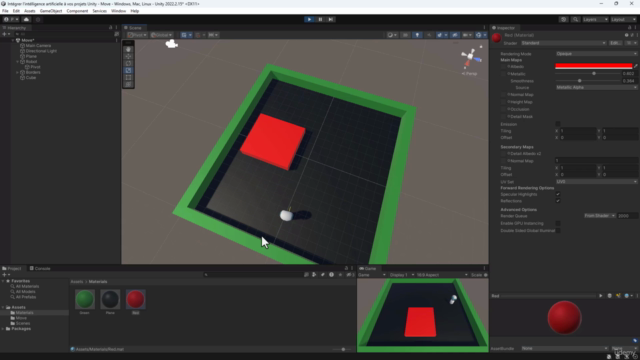Toggle the Specular Highlights checkbox
The width and height of the screenshot is (640, 360).
(558, 194)
